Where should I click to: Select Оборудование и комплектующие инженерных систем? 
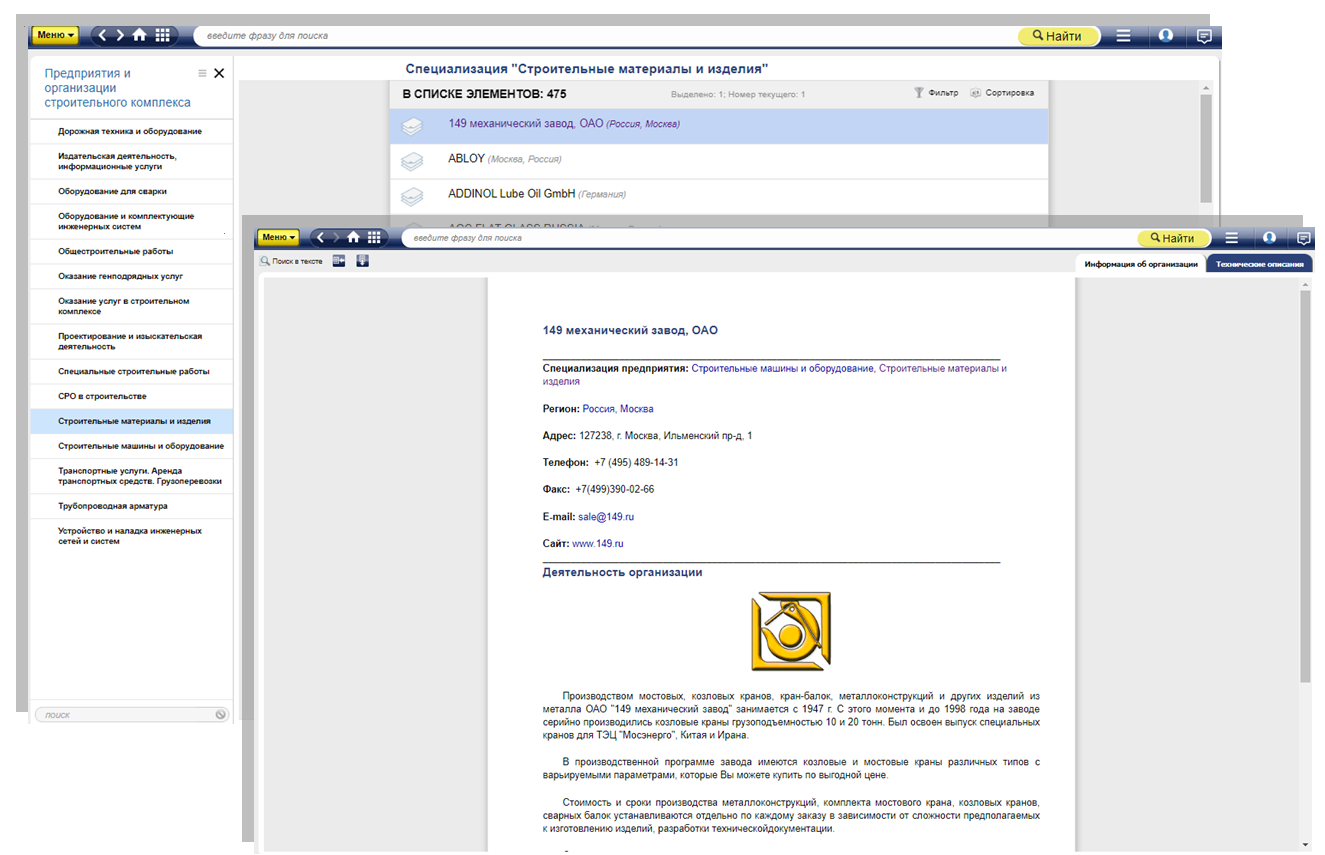tap(131, 221)
